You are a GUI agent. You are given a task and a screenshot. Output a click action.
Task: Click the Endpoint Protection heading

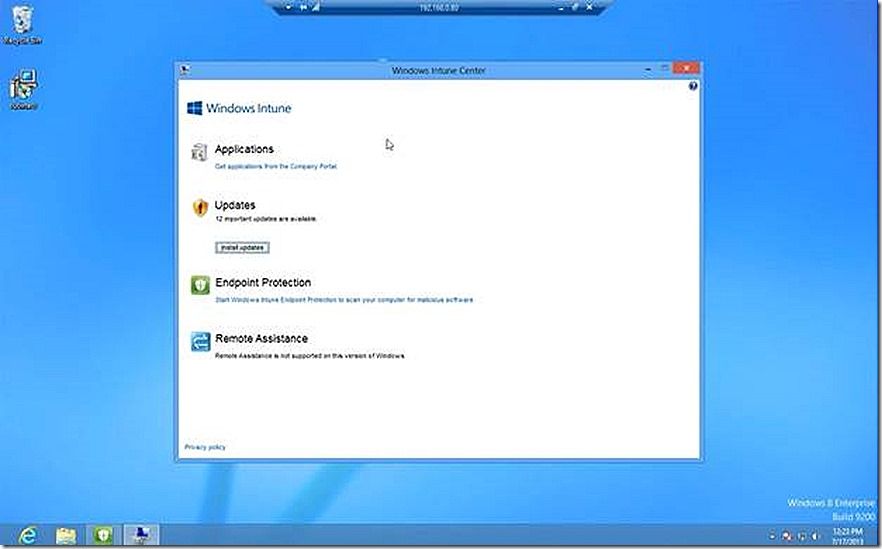[x=263, y=282]
